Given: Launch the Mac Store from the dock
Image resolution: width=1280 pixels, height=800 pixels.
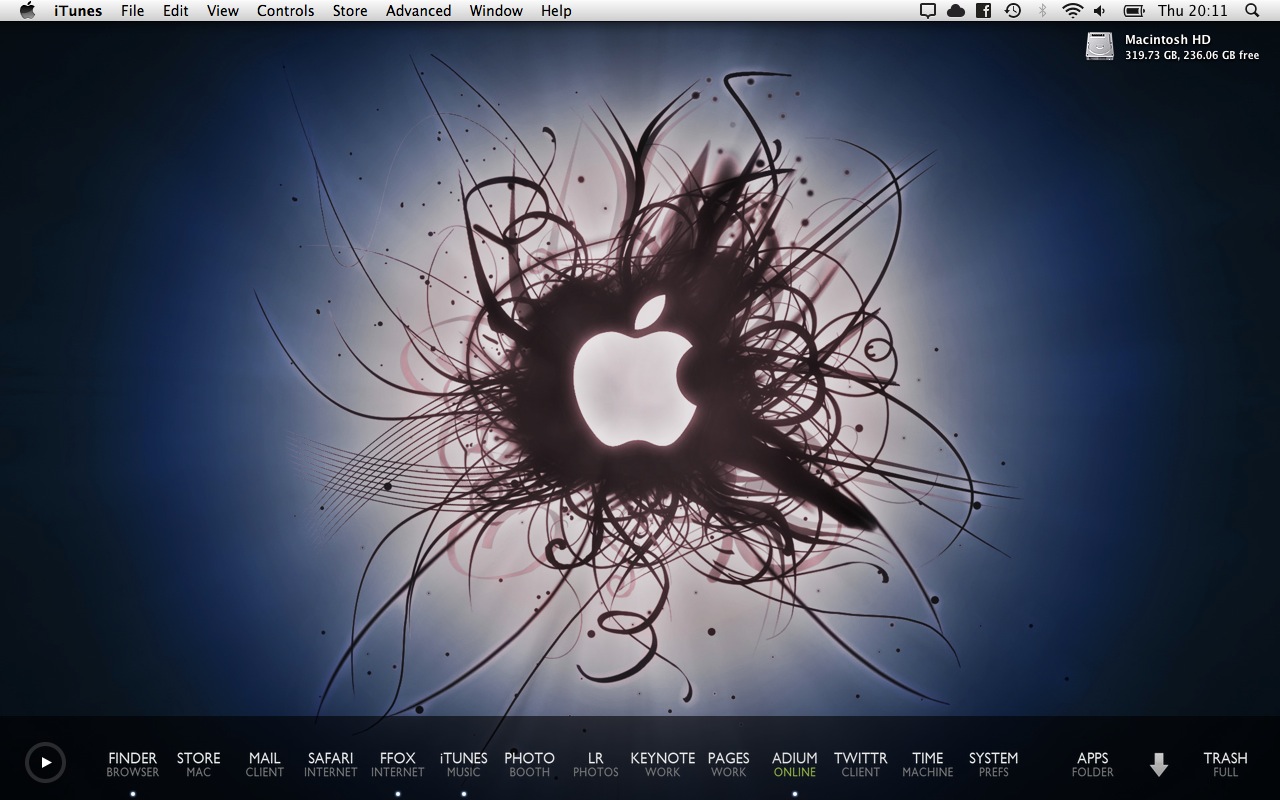Looking at the screenshot, I should click(198, 765).
